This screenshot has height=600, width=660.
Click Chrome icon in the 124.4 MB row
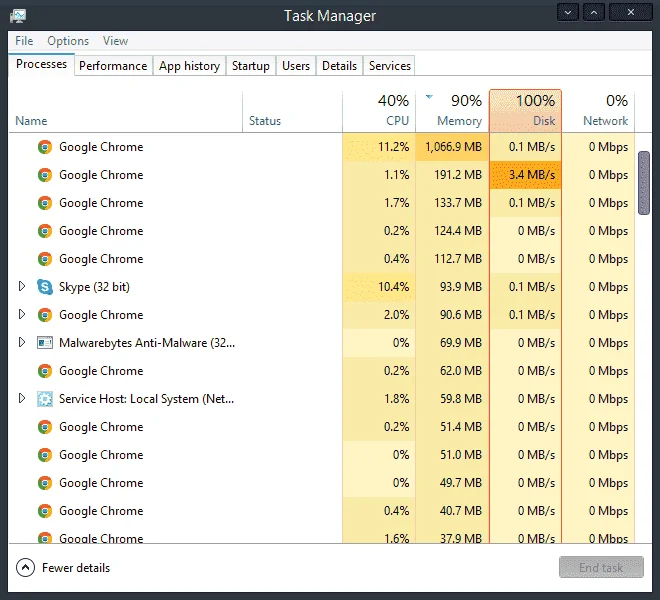(45, 231)
